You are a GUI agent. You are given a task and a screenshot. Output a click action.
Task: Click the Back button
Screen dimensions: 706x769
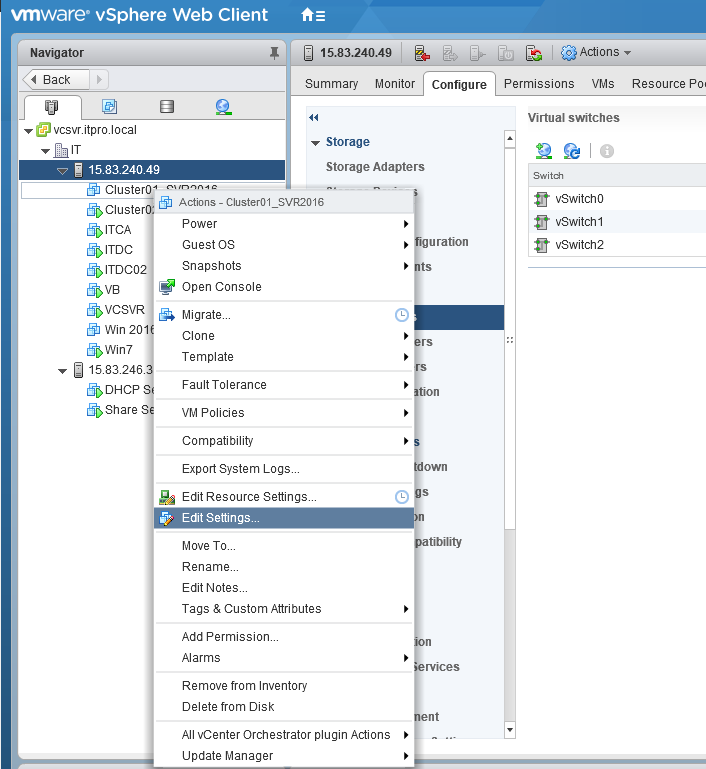(x=56, y=79)
